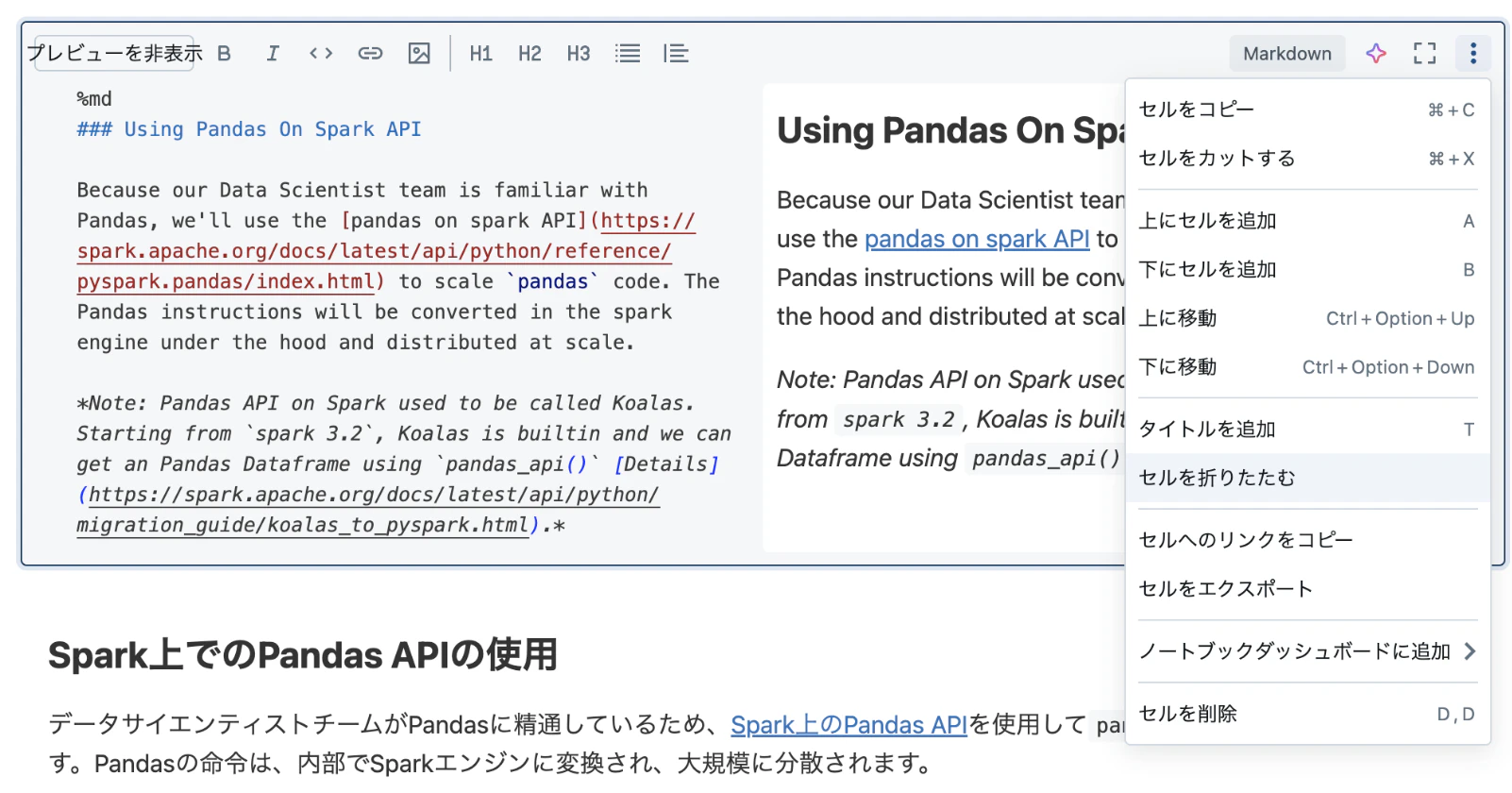Open the 'pandas on spark API' preview link
The width and height of the screenshot is (1512, 793).
pyautogui.click(x=977, y=239)
